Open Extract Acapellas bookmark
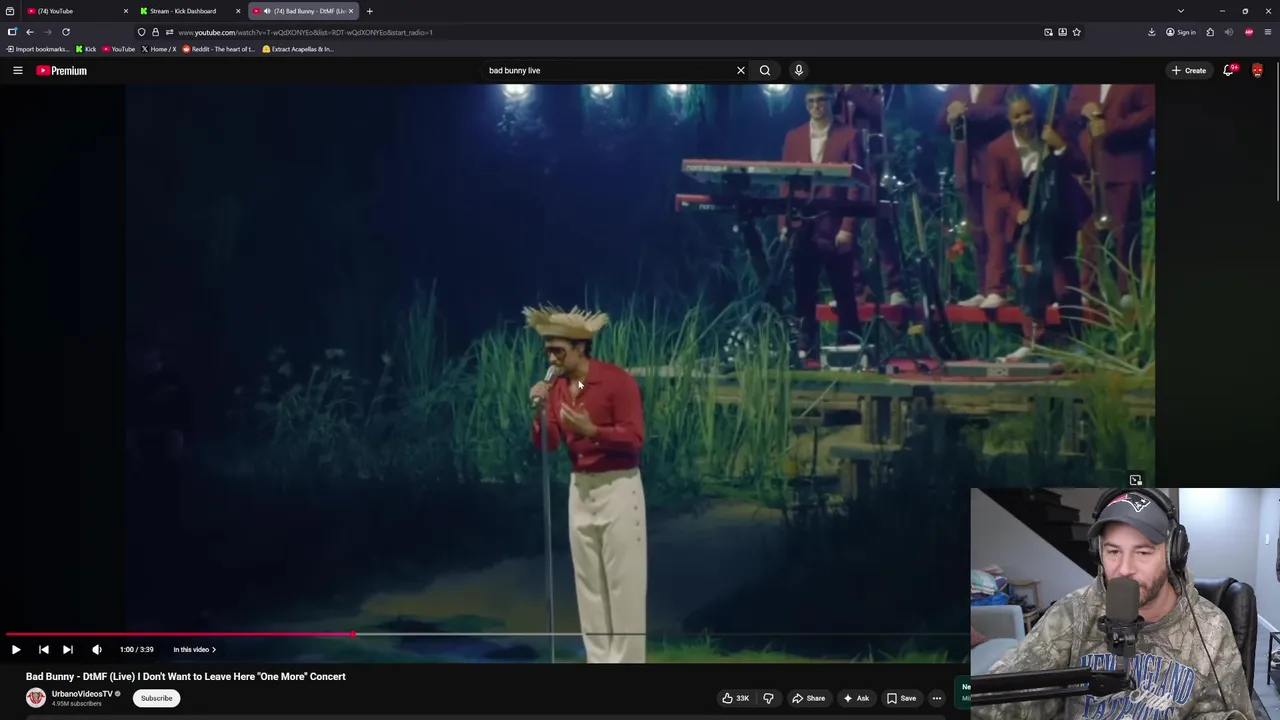The image size is (1280, 720). [x=298, y=49]
